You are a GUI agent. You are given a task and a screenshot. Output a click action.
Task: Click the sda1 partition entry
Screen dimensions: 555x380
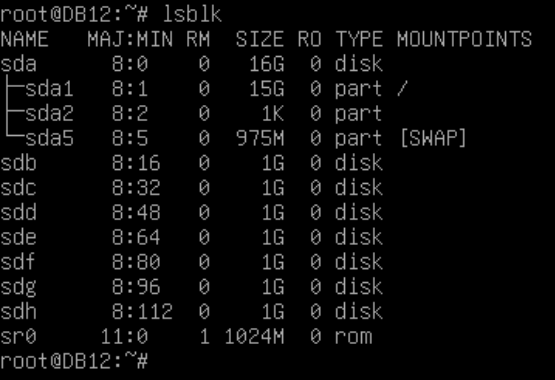pyautogui.click(x=49, y=89)
